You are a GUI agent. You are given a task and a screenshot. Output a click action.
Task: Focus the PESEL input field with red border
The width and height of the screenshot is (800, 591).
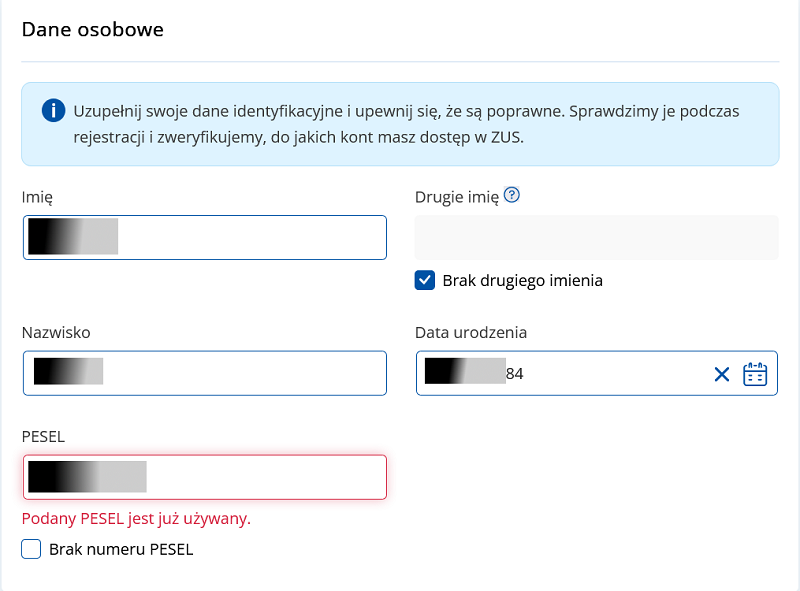point(205,477)
